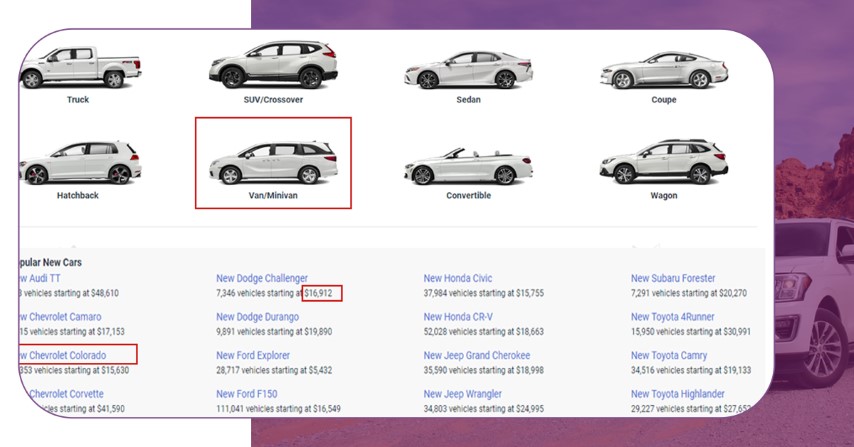Click '111,041 vehicles starting at $16,549' text
Viewport: 854px width, 447px height.
click(x=278, y=409)
